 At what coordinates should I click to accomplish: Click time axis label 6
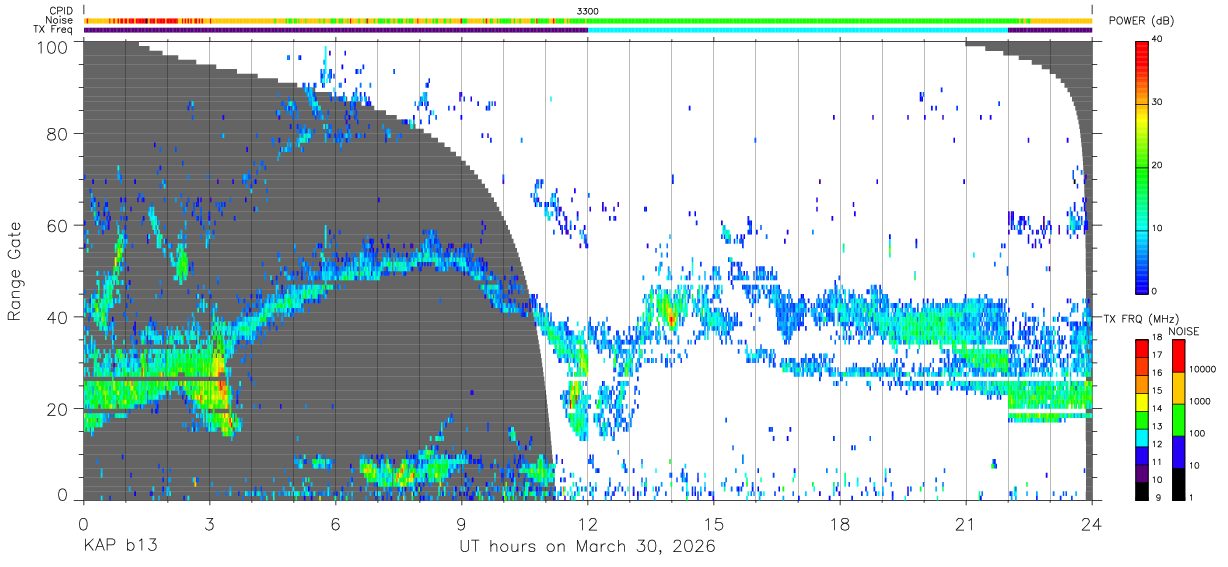tap(335, 523)
